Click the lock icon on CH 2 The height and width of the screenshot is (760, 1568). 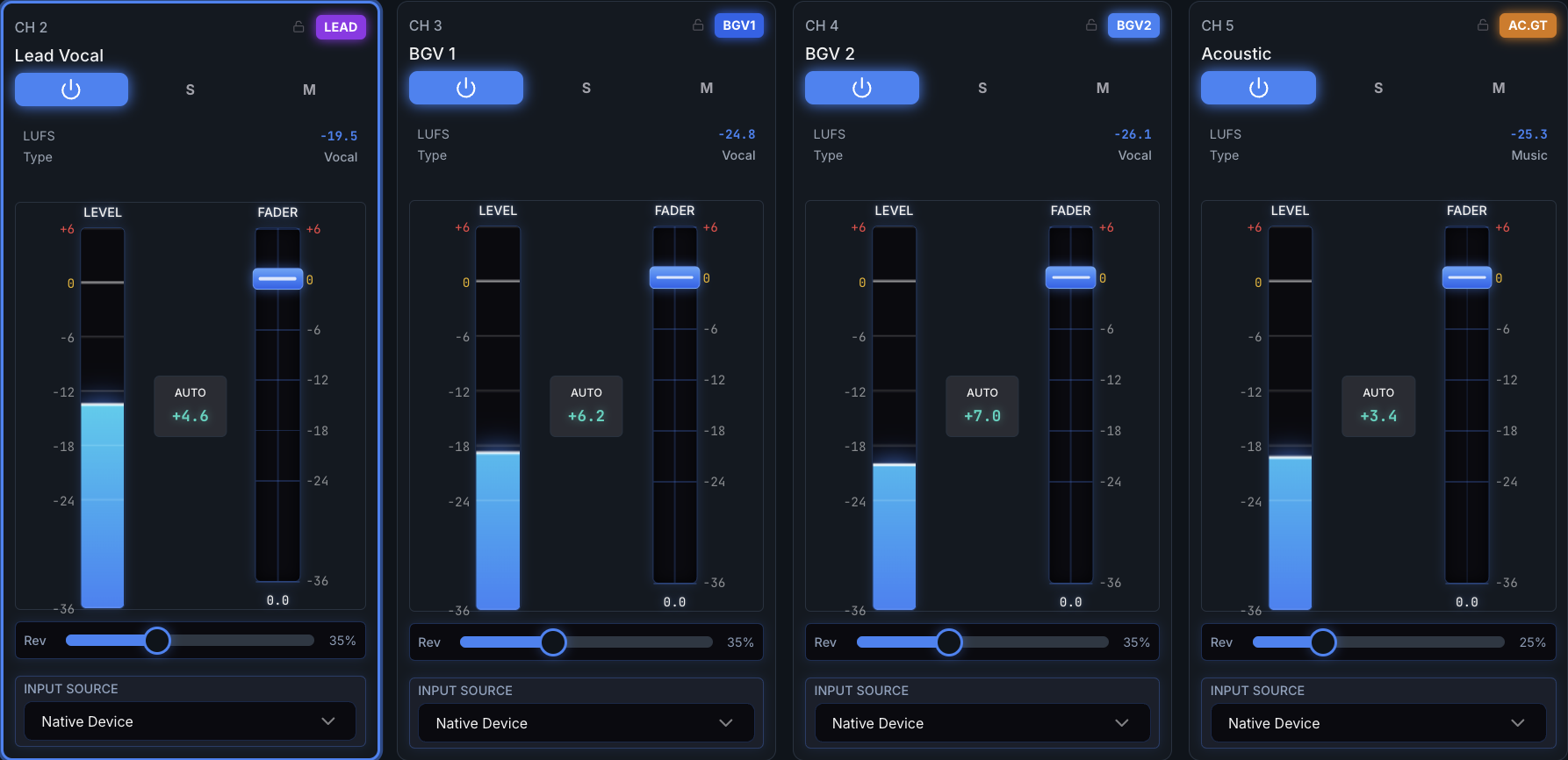(x=298, y=27)
